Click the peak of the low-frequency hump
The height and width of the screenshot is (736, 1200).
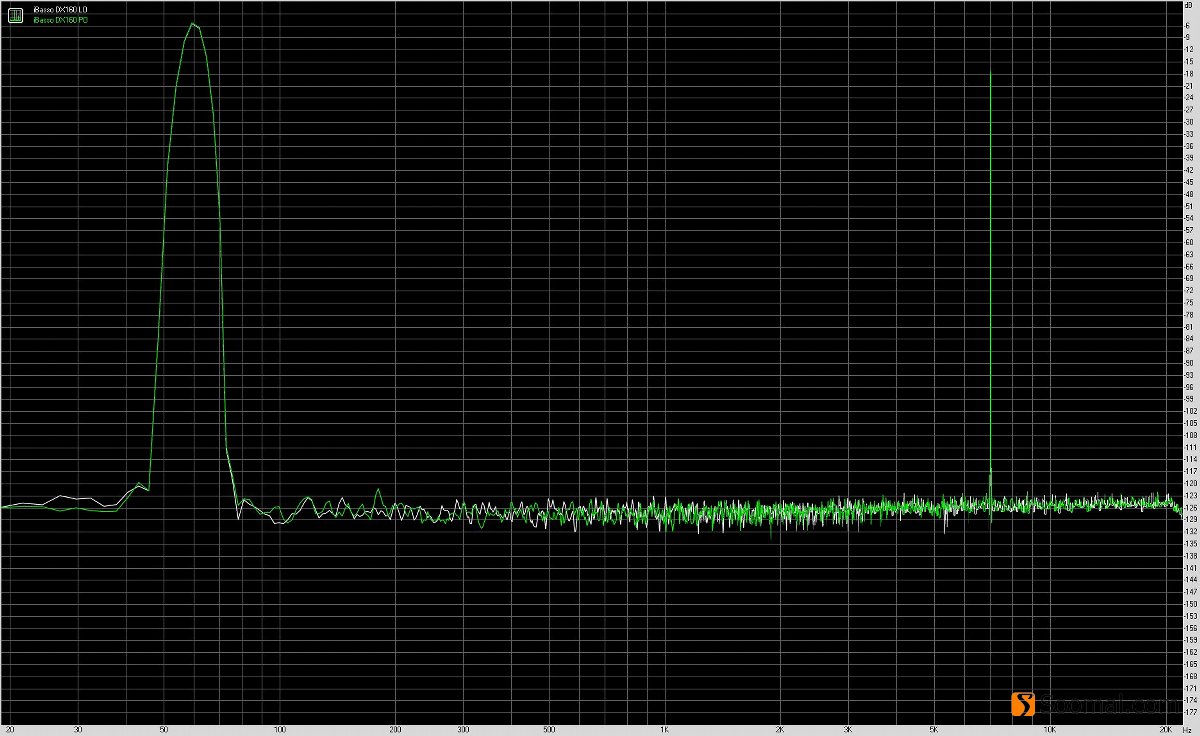tap(192, 22)
